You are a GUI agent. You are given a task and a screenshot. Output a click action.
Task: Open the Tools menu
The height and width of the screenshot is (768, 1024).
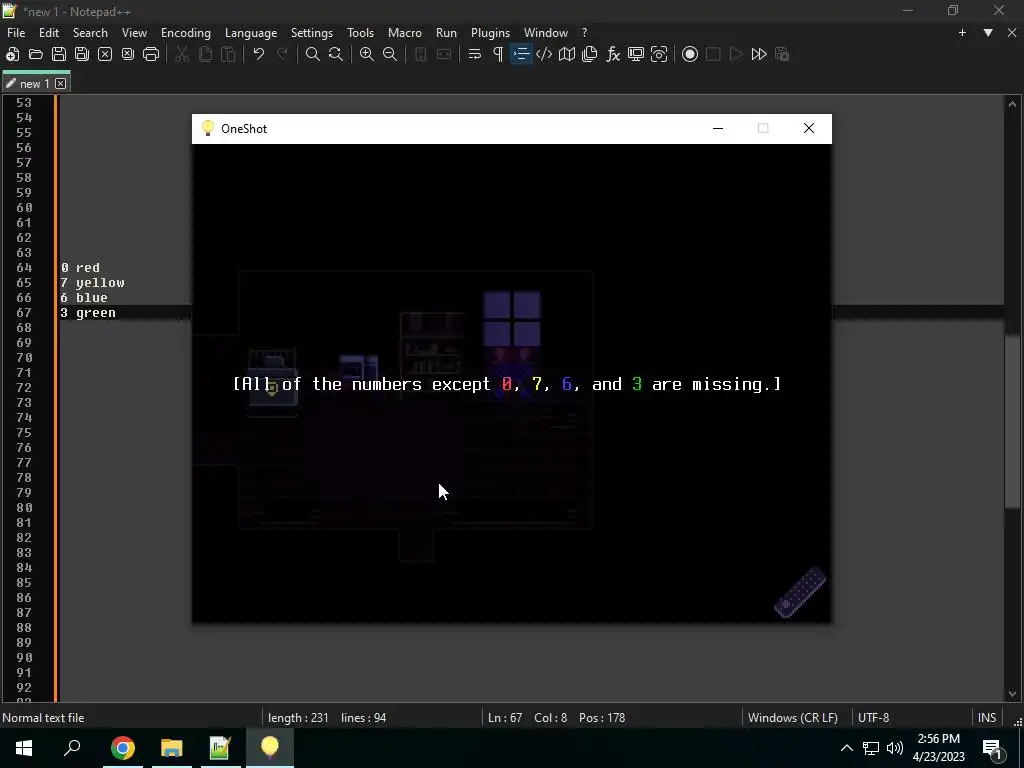pos(360,33)
